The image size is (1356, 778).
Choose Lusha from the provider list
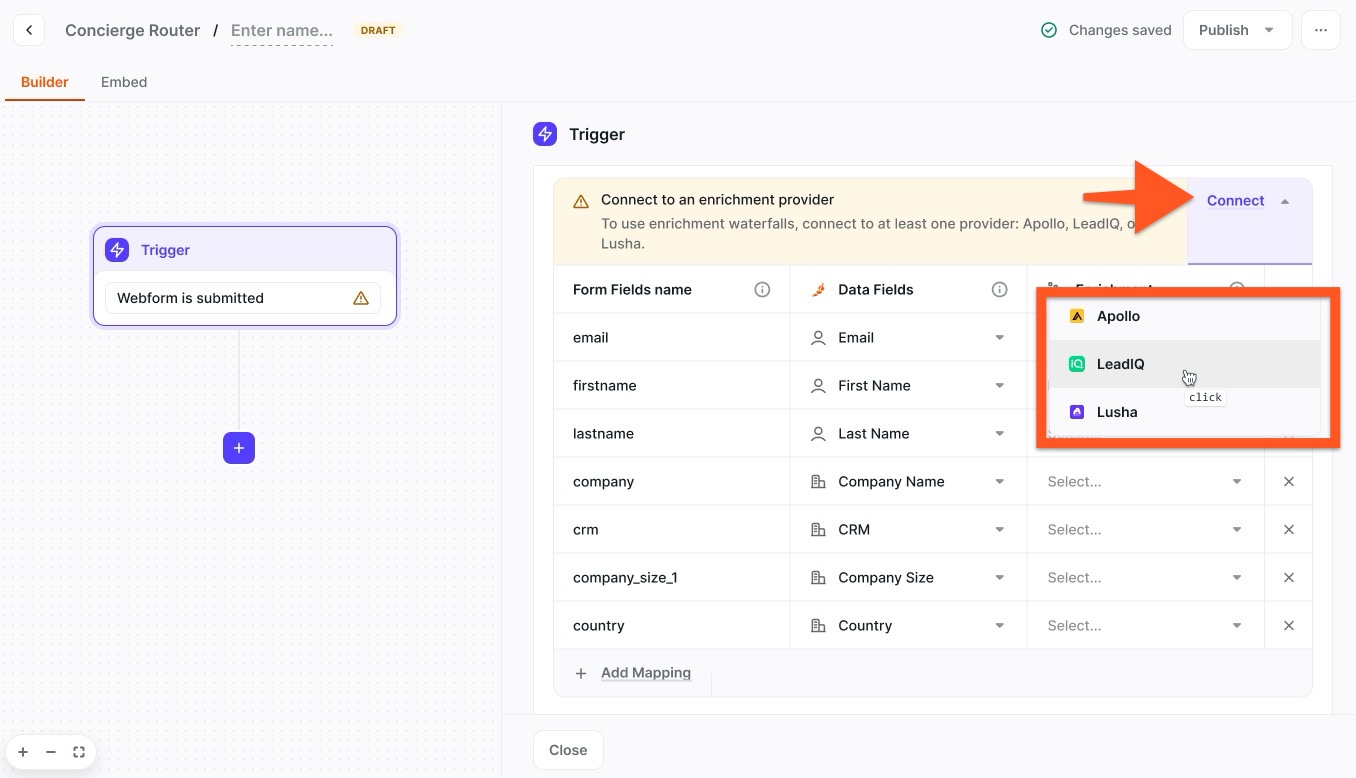(1184, 412)
